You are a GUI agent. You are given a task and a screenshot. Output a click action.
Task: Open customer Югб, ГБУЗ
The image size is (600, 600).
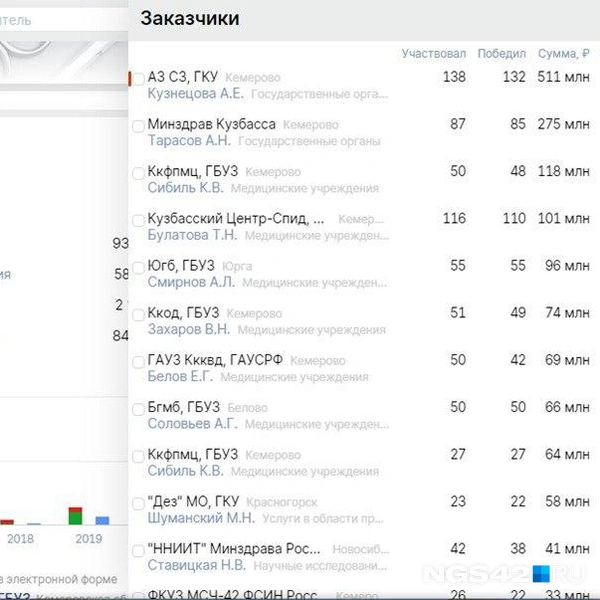pyautogui.click(x=181, y=266)
